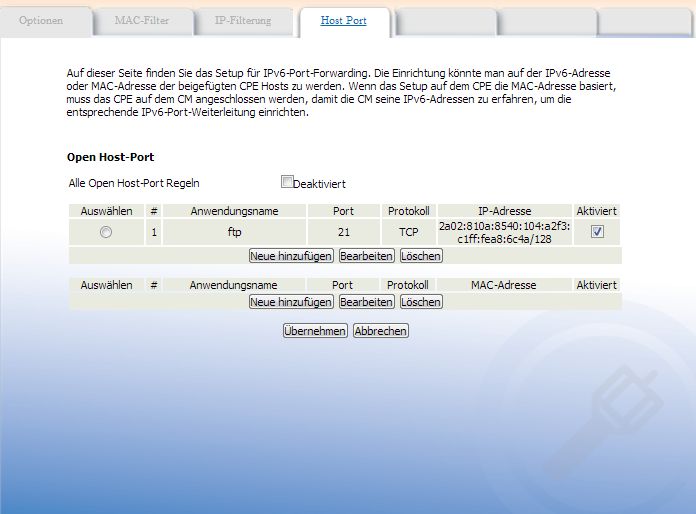
Task: Click Neue hinzufügen under the IP-Adresse table
Action: click(x=291, y=256)
